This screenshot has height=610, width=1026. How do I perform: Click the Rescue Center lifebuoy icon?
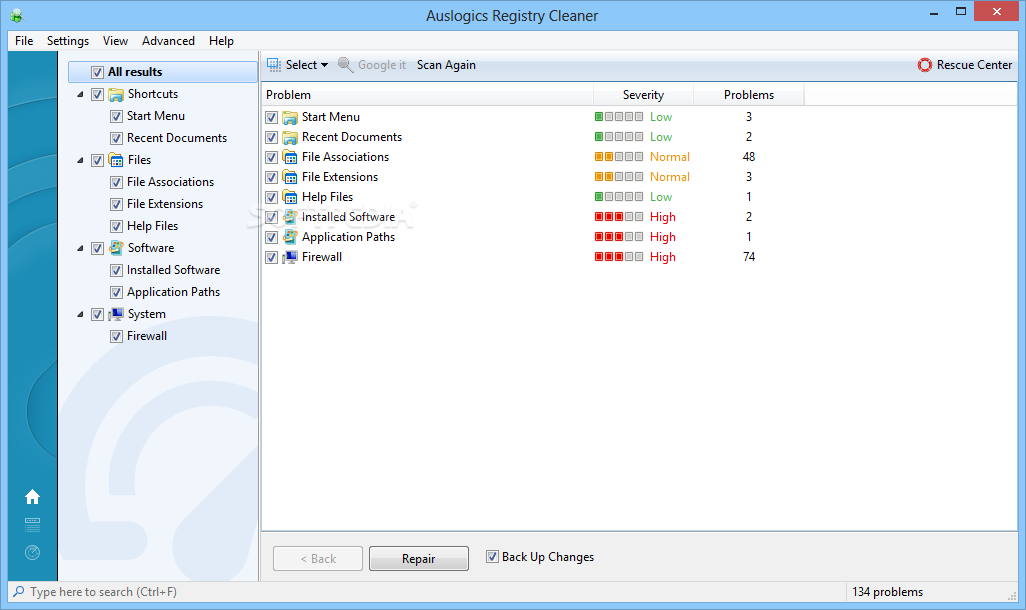pos(925,65)
